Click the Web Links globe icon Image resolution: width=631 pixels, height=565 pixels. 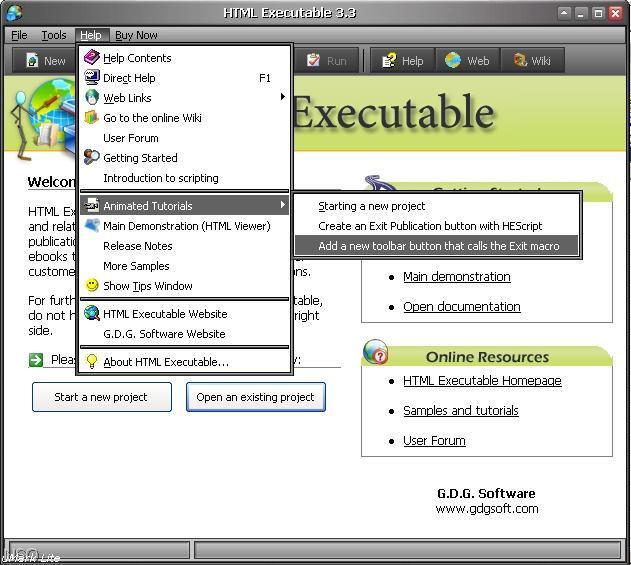(x=92, y=97)
